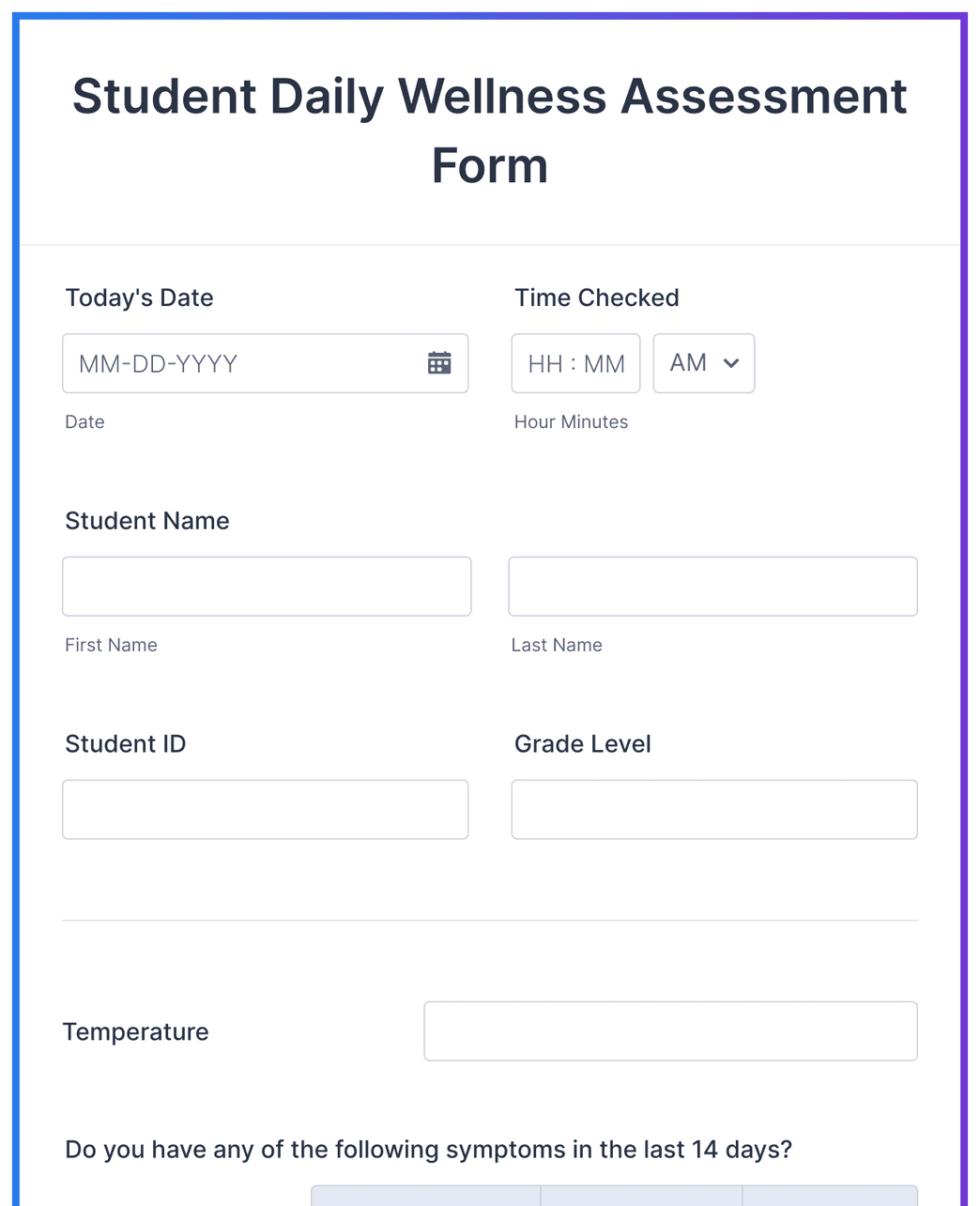Click the "Temperature" label
Image resolution: width=980 pixels, height=1206 pixels.
136,1031
